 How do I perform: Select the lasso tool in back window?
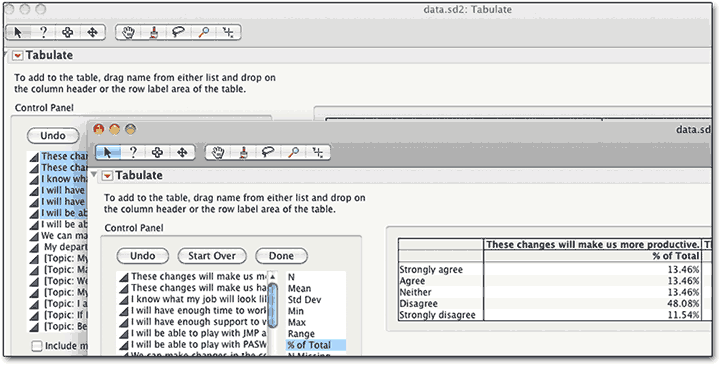tap(178, 32)
